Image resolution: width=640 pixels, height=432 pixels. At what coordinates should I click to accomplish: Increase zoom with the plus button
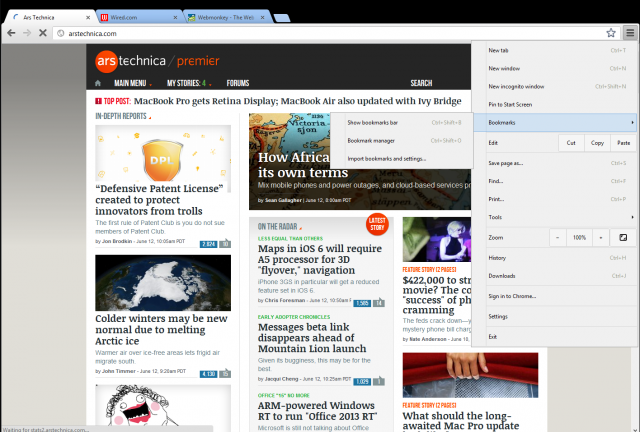[600, 238]
